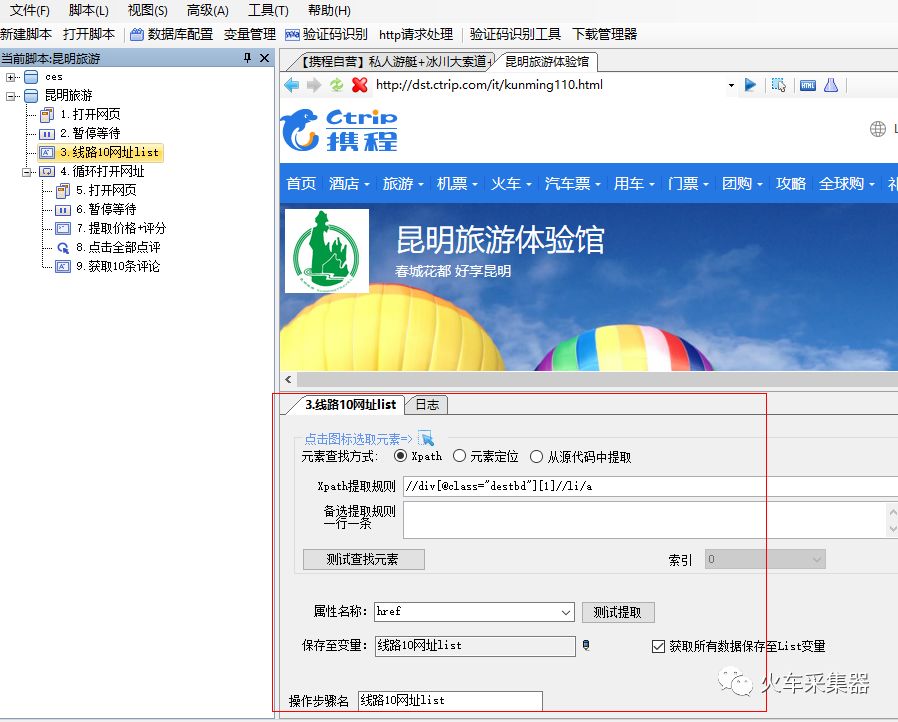
Task: Switch to the 昆明旅游体验馆 browser tab
Action: click(547, 62)
